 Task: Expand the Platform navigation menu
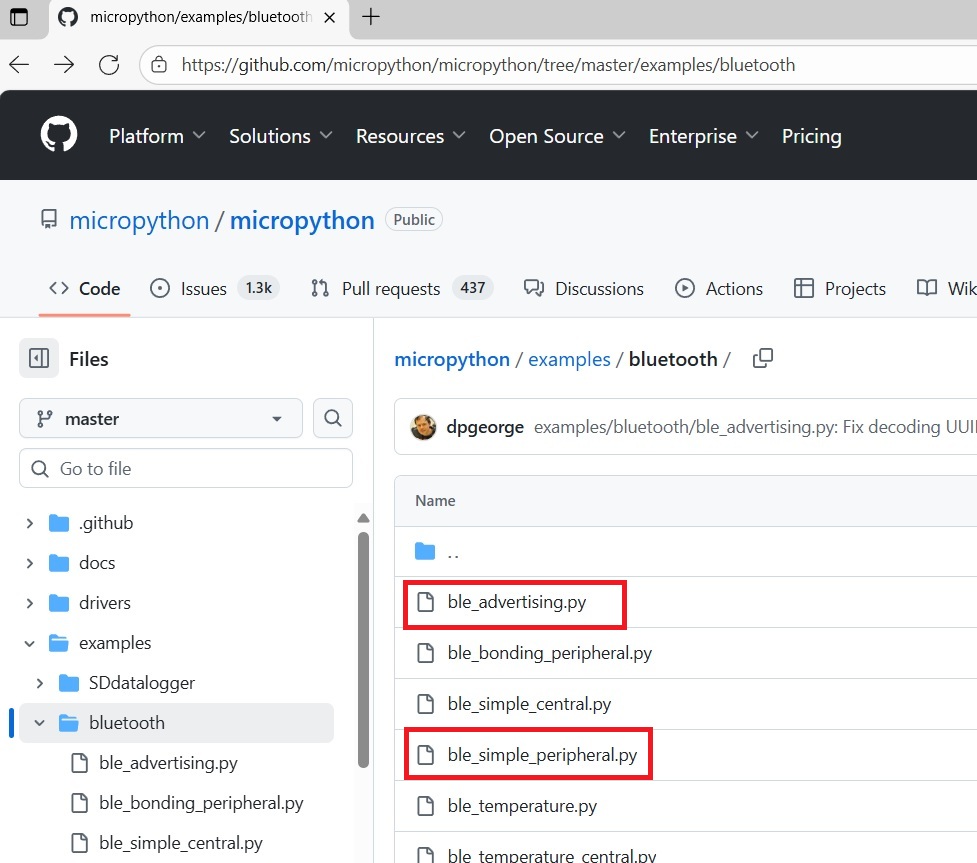(x=157, y=136)
